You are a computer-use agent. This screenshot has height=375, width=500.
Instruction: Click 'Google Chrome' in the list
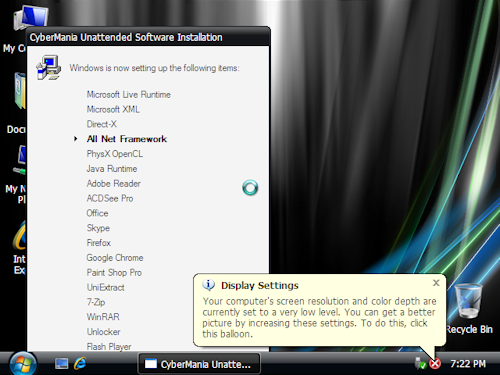coord(115,258)
